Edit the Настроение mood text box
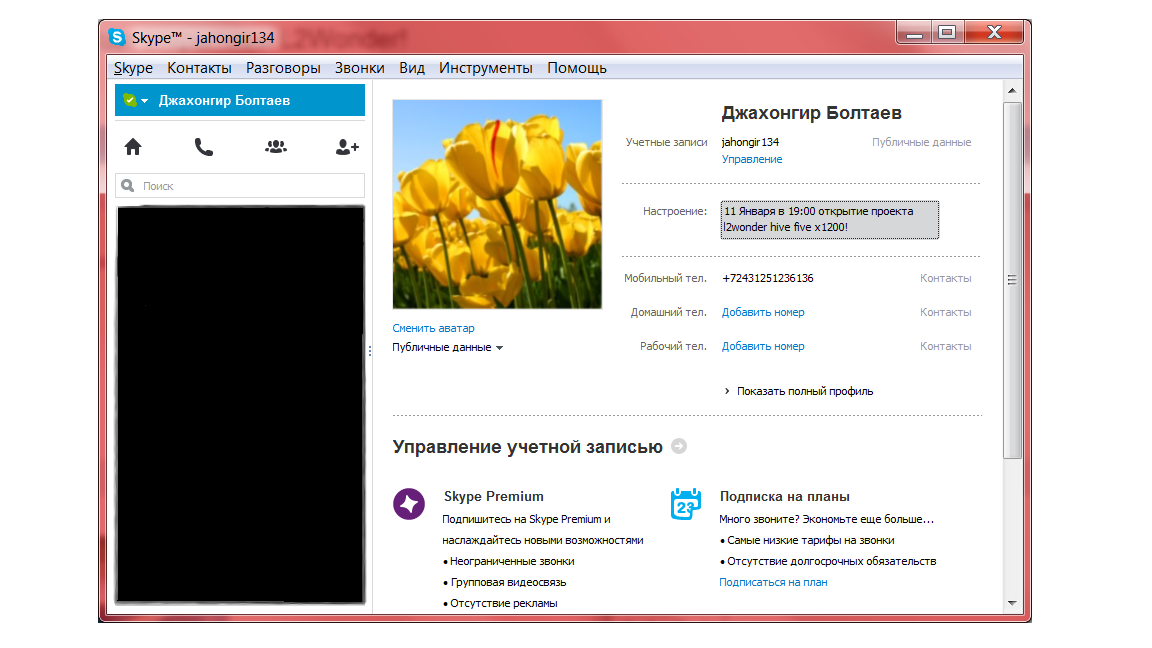1152x648 pixels. [x=829, y=220]
